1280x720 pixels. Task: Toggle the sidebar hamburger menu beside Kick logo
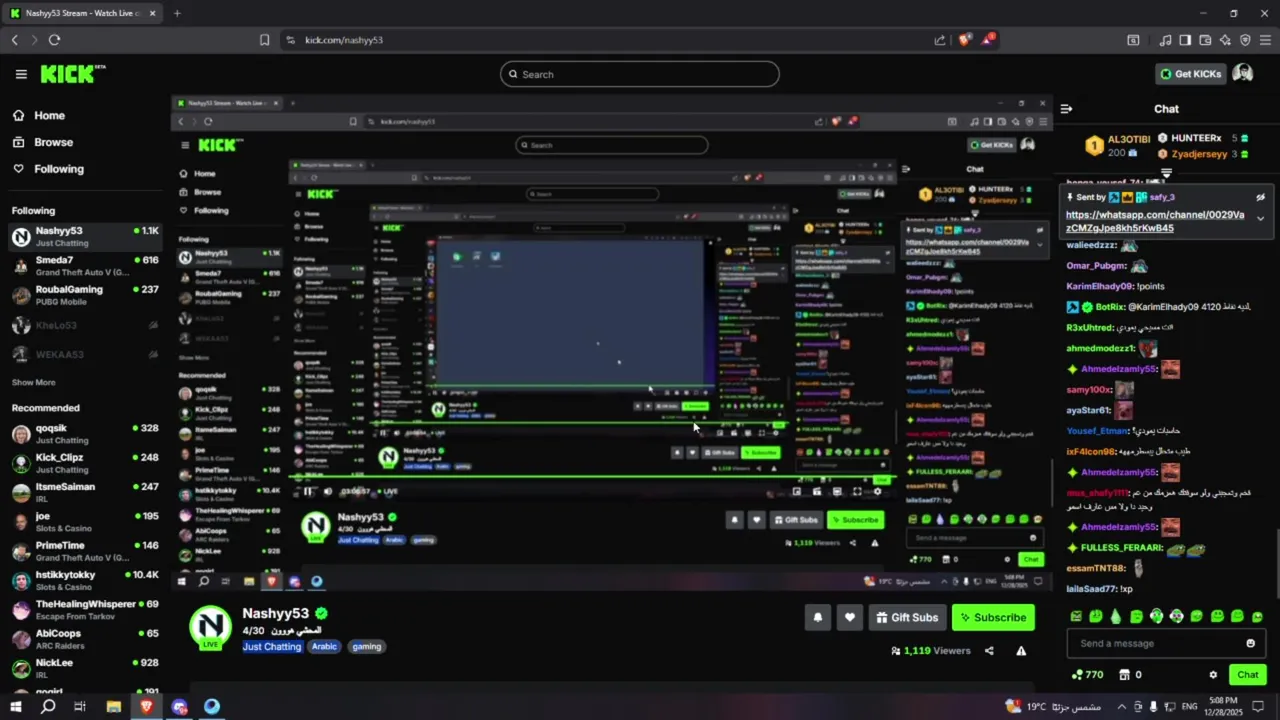point(21,74)
